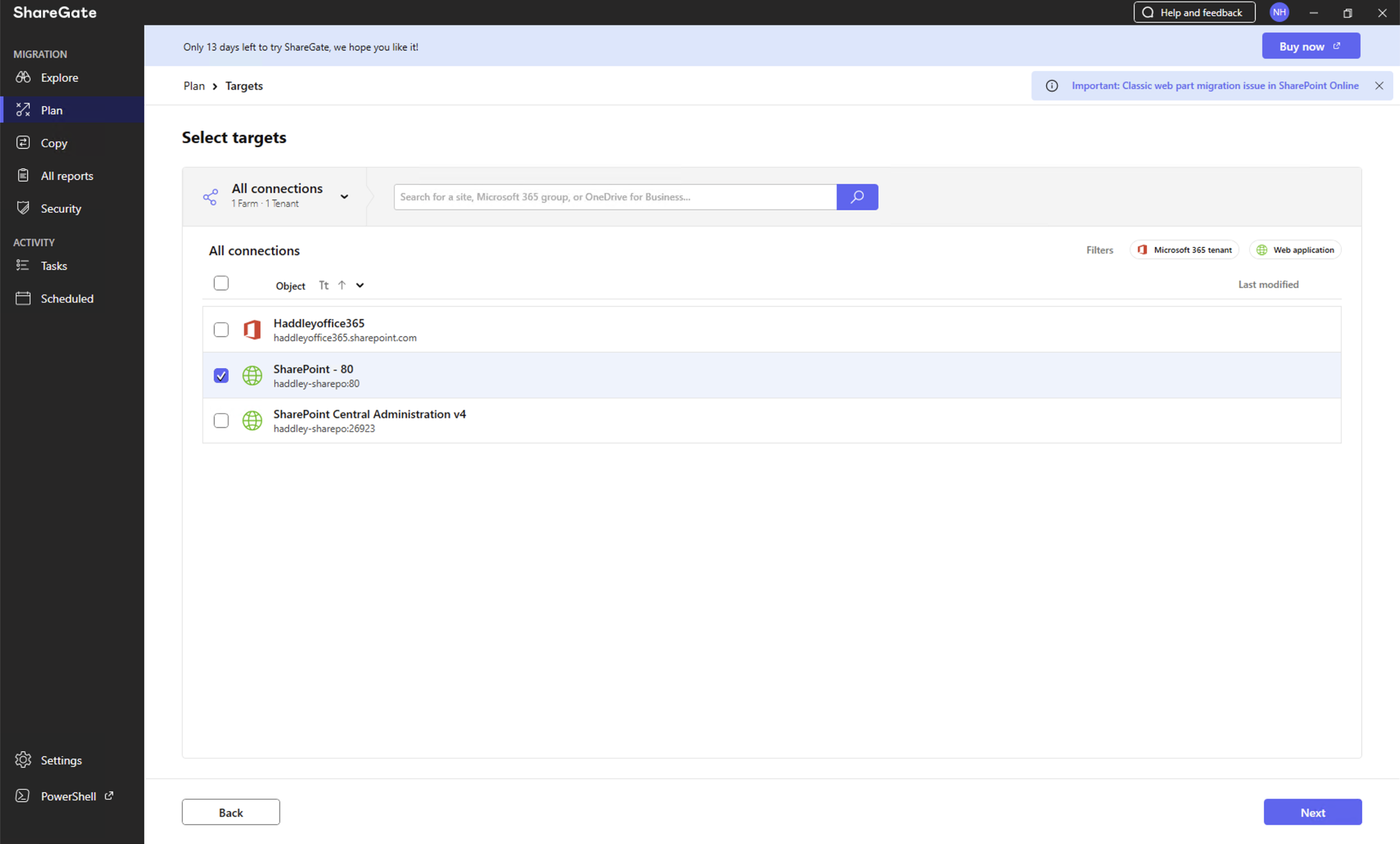Toggle the Tt case-sensitivity sort icon

[324, 285]
